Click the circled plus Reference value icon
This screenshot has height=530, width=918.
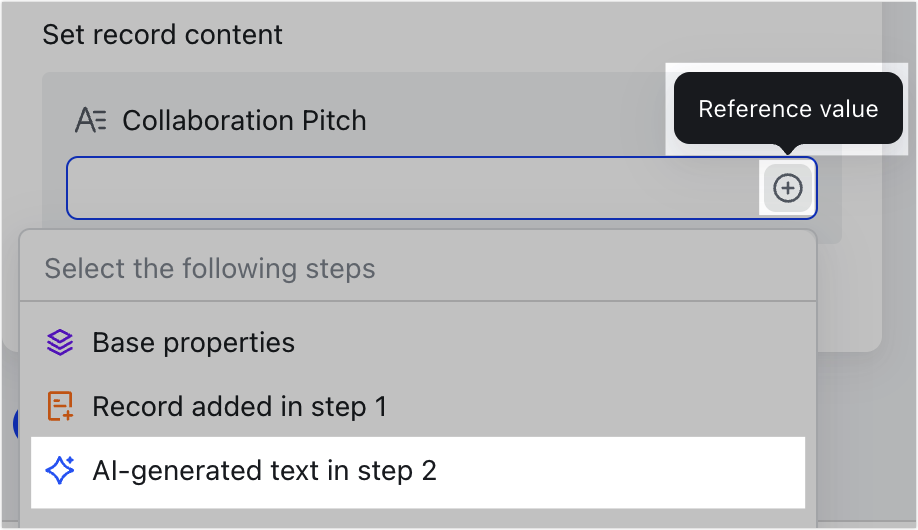pos(787,188)
